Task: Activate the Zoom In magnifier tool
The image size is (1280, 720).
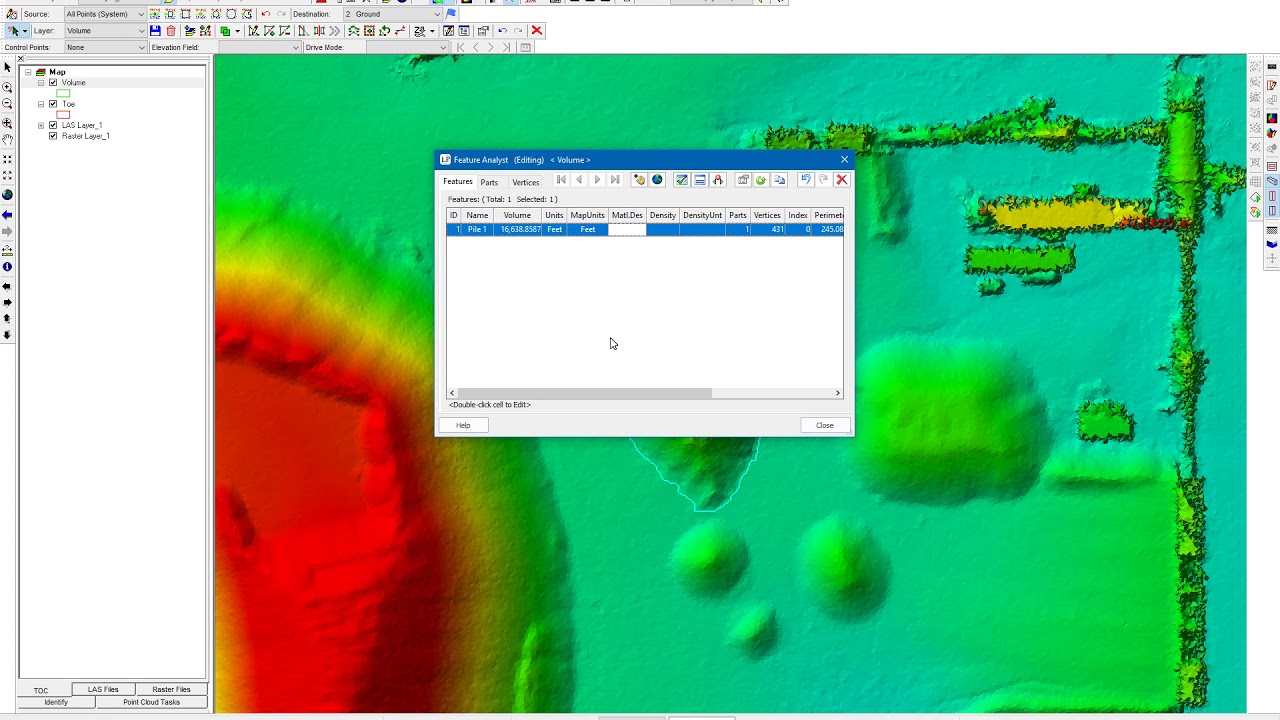Action: [x=7, y=87]
